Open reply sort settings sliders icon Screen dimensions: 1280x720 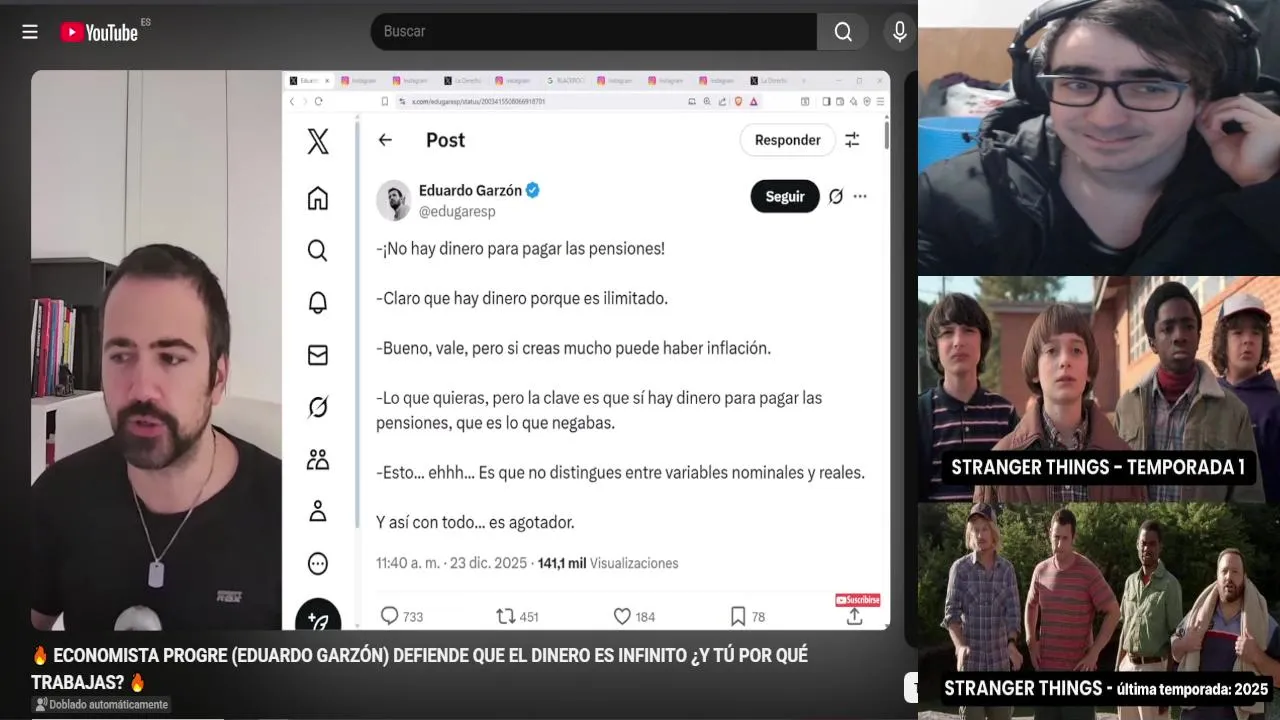[852, 140]
